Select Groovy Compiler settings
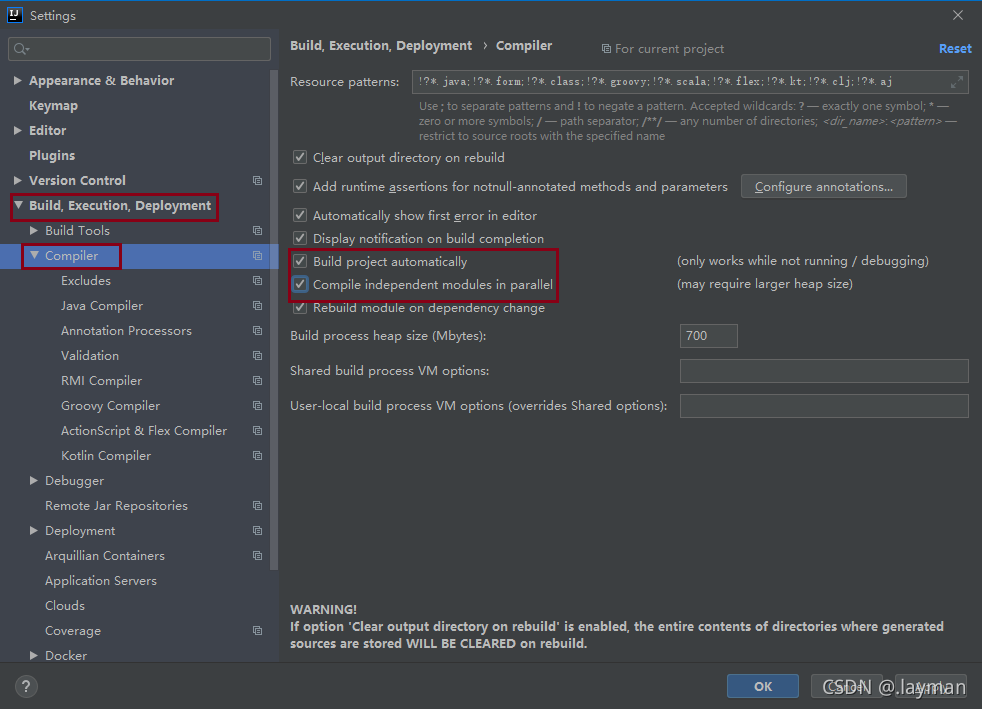982x709 pixels. click(x=110, y=406)
